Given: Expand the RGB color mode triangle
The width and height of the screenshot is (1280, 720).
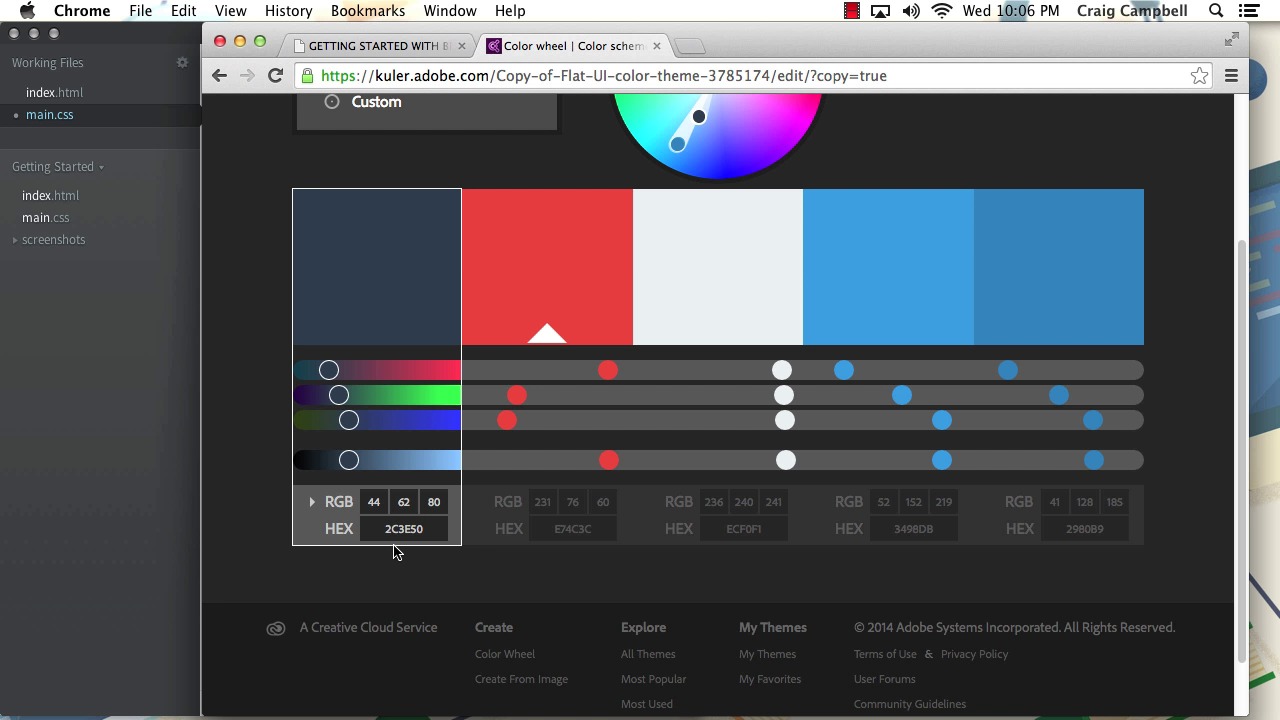Looking at the screenshot, I should click(x=312, y=502).
